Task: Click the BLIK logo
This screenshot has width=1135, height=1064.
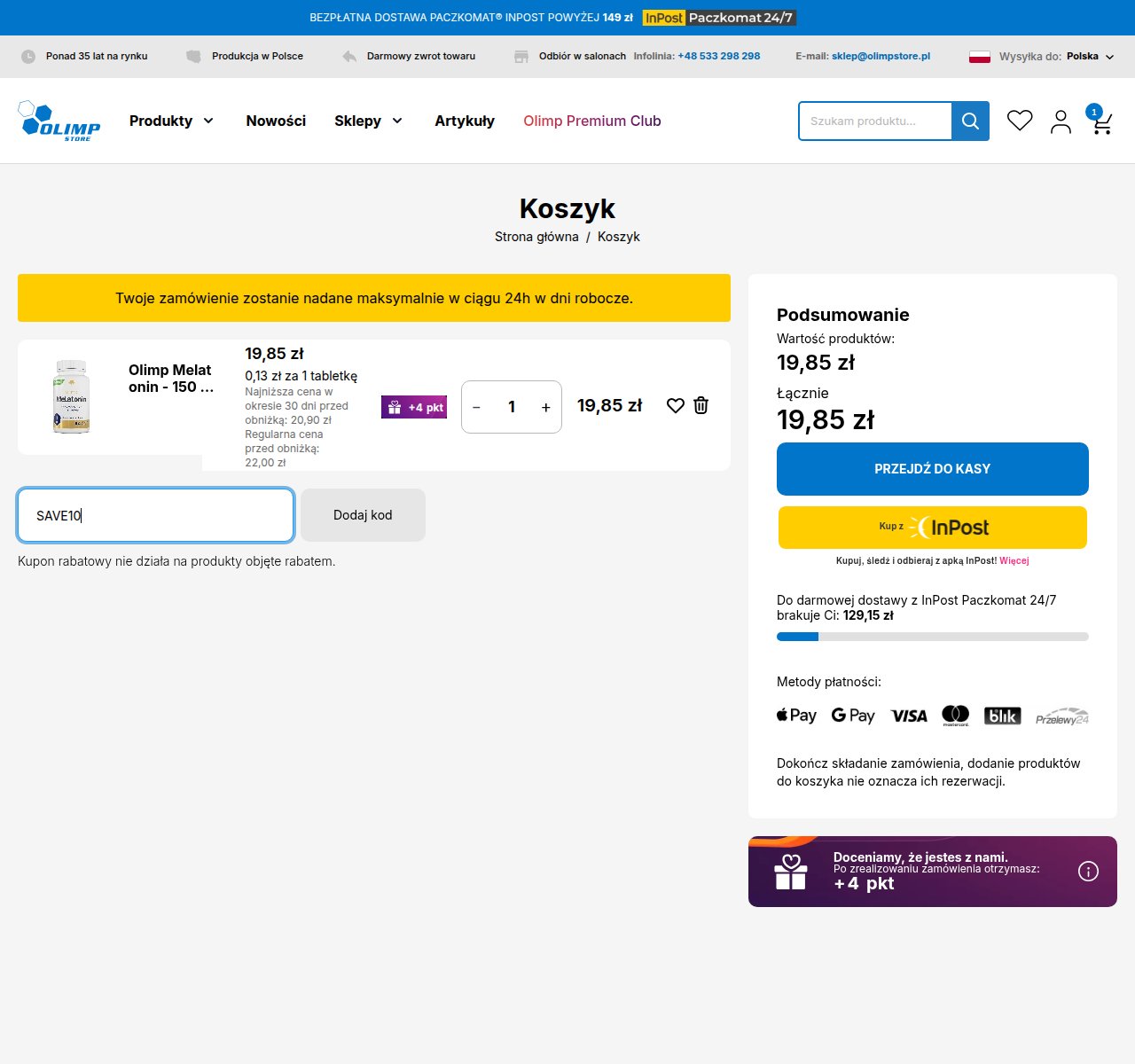Action: 1003,716
